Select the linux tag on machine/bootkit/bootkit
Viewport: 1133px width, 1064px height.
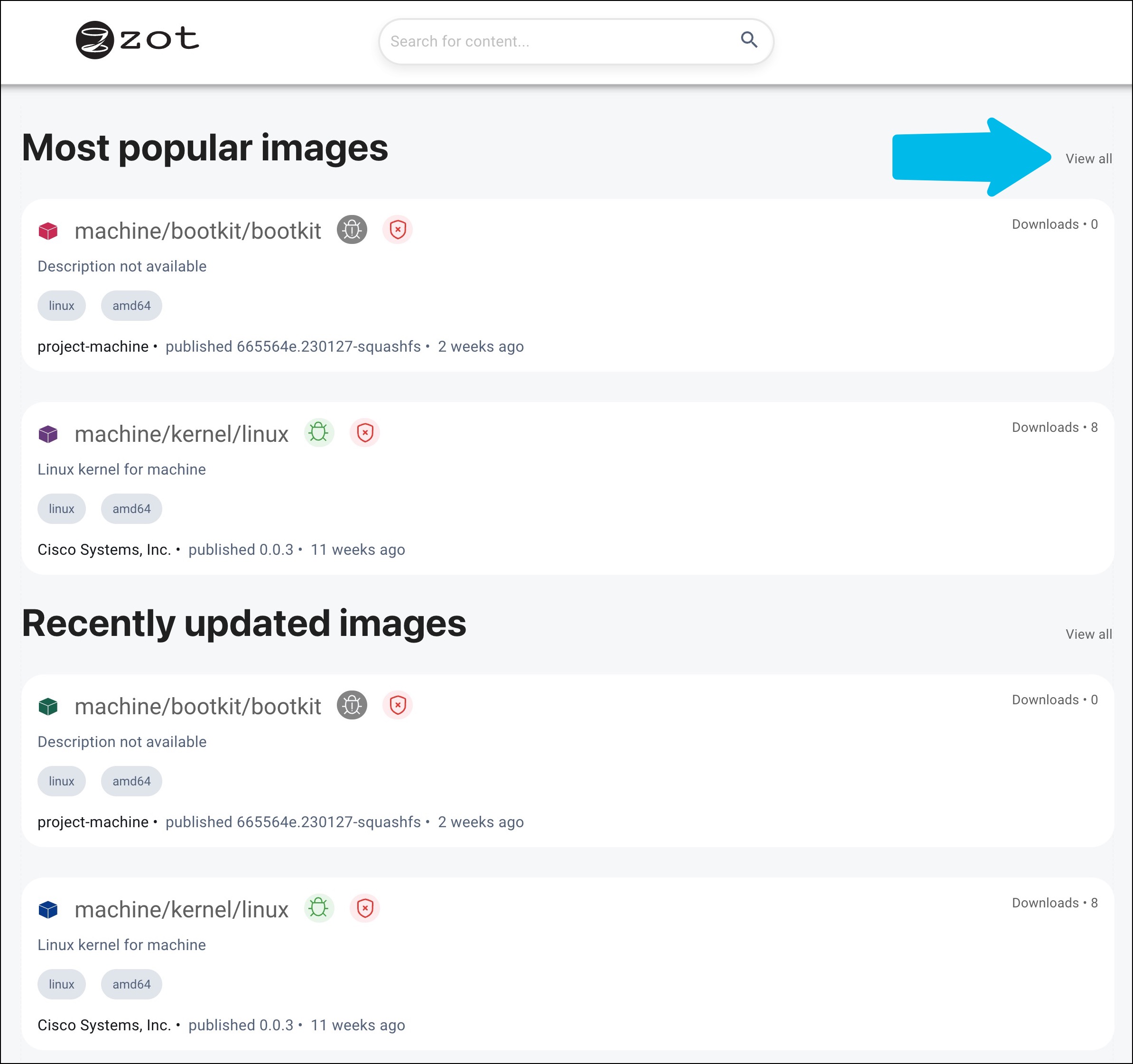(x=63, y=306)
